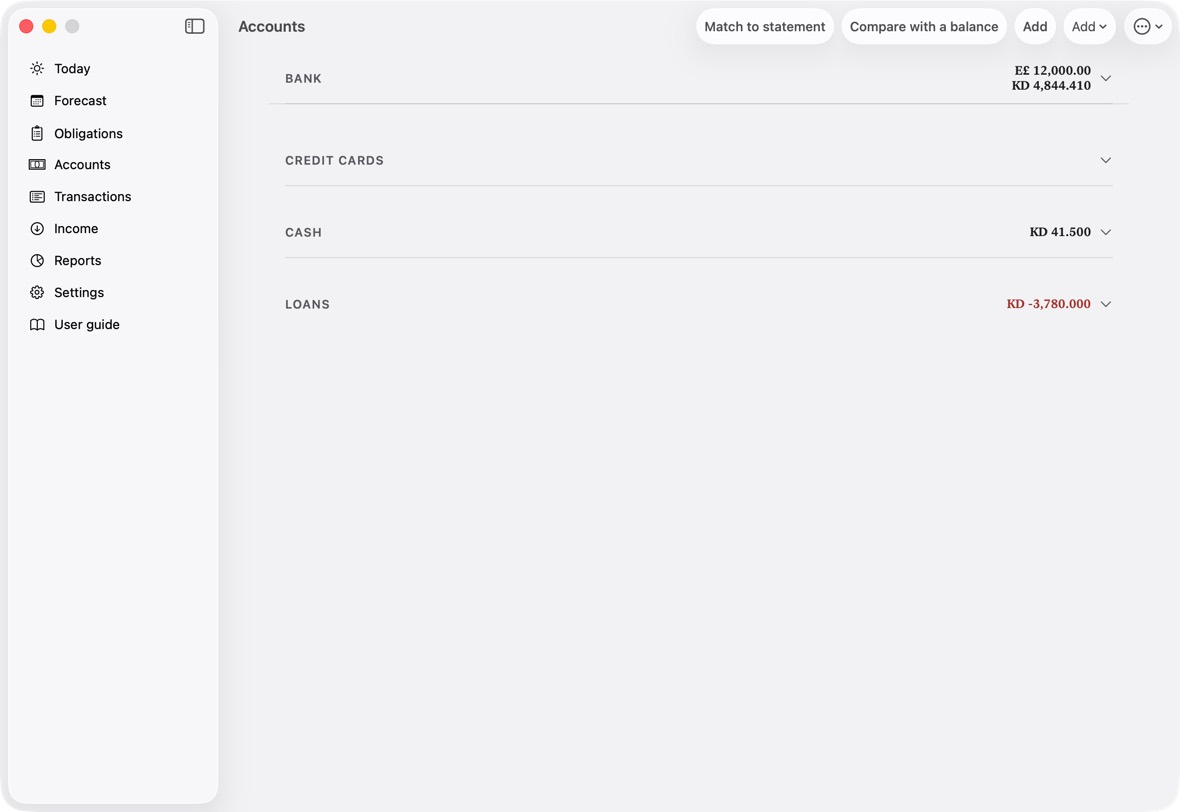
Task: Click the User guide book icon
Action: click(37, 324)
